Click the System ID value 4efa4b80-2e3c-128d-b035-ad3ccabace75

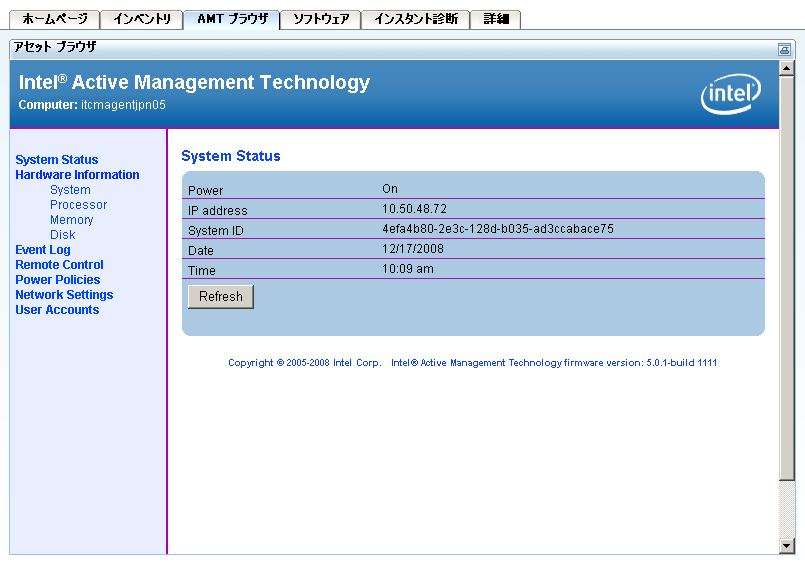click(497, 229)
